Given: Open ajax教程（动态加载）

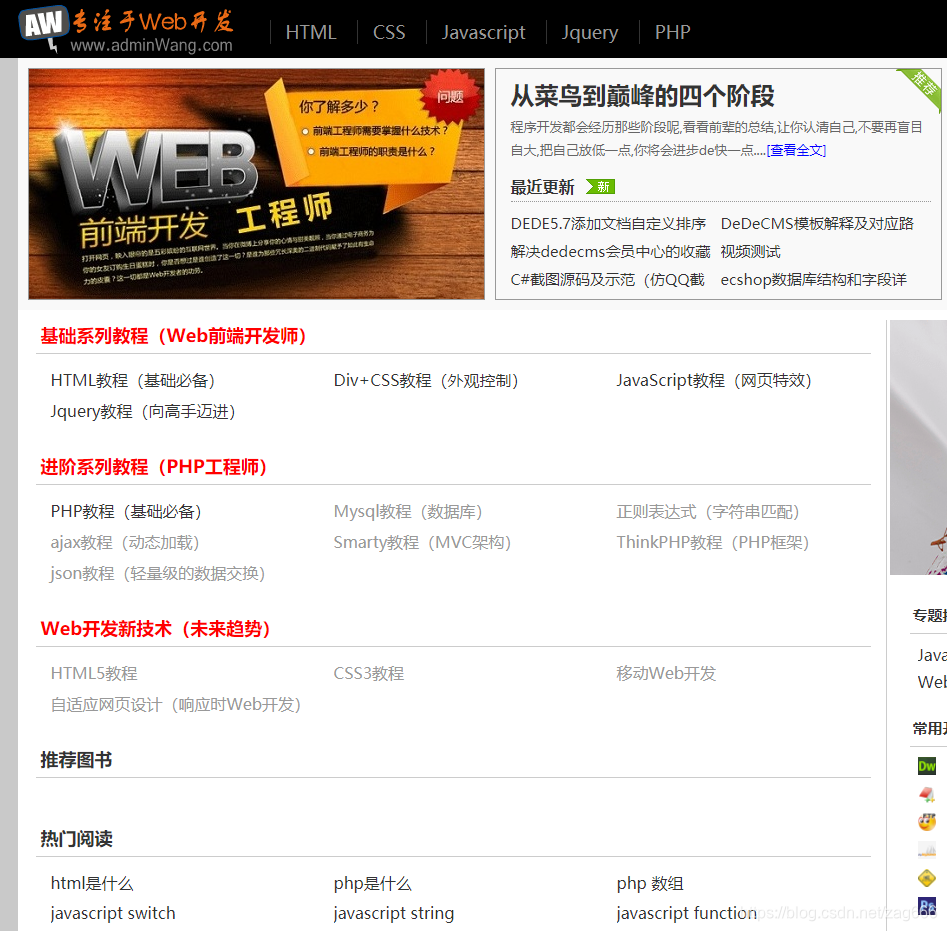Looking at the screenshot, I should point(125,542).
